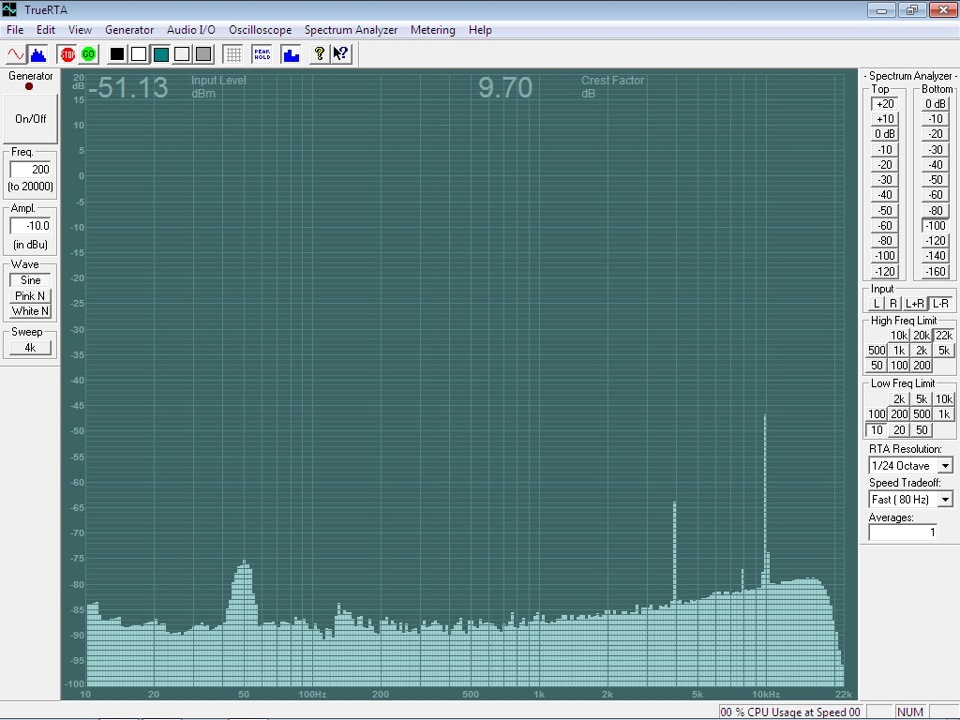Choose the white color scheme swatch

(139, 54)
